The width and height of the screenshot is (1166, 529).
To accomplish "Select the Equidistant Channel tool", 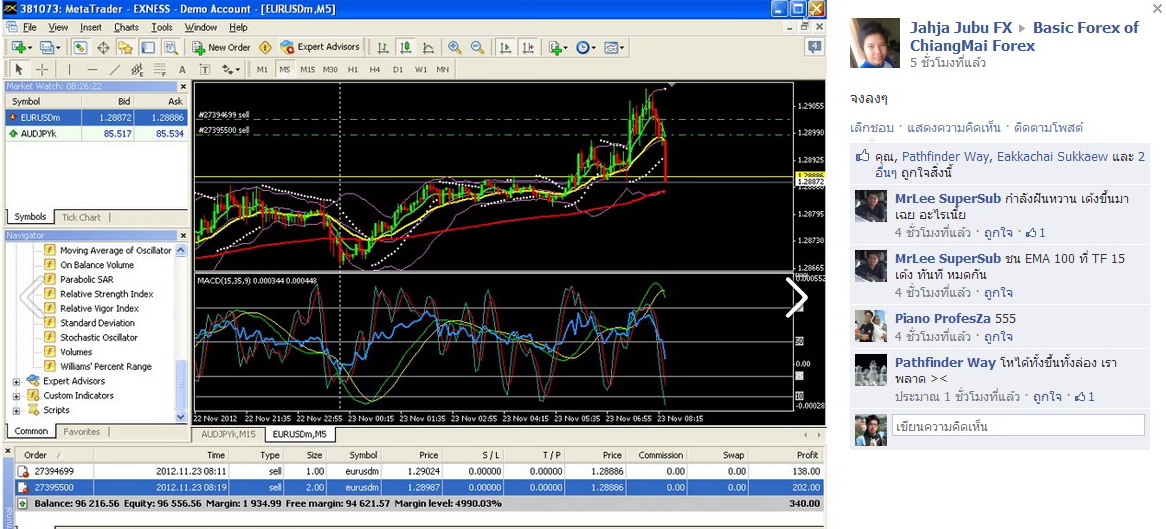I will click(137, 69).
